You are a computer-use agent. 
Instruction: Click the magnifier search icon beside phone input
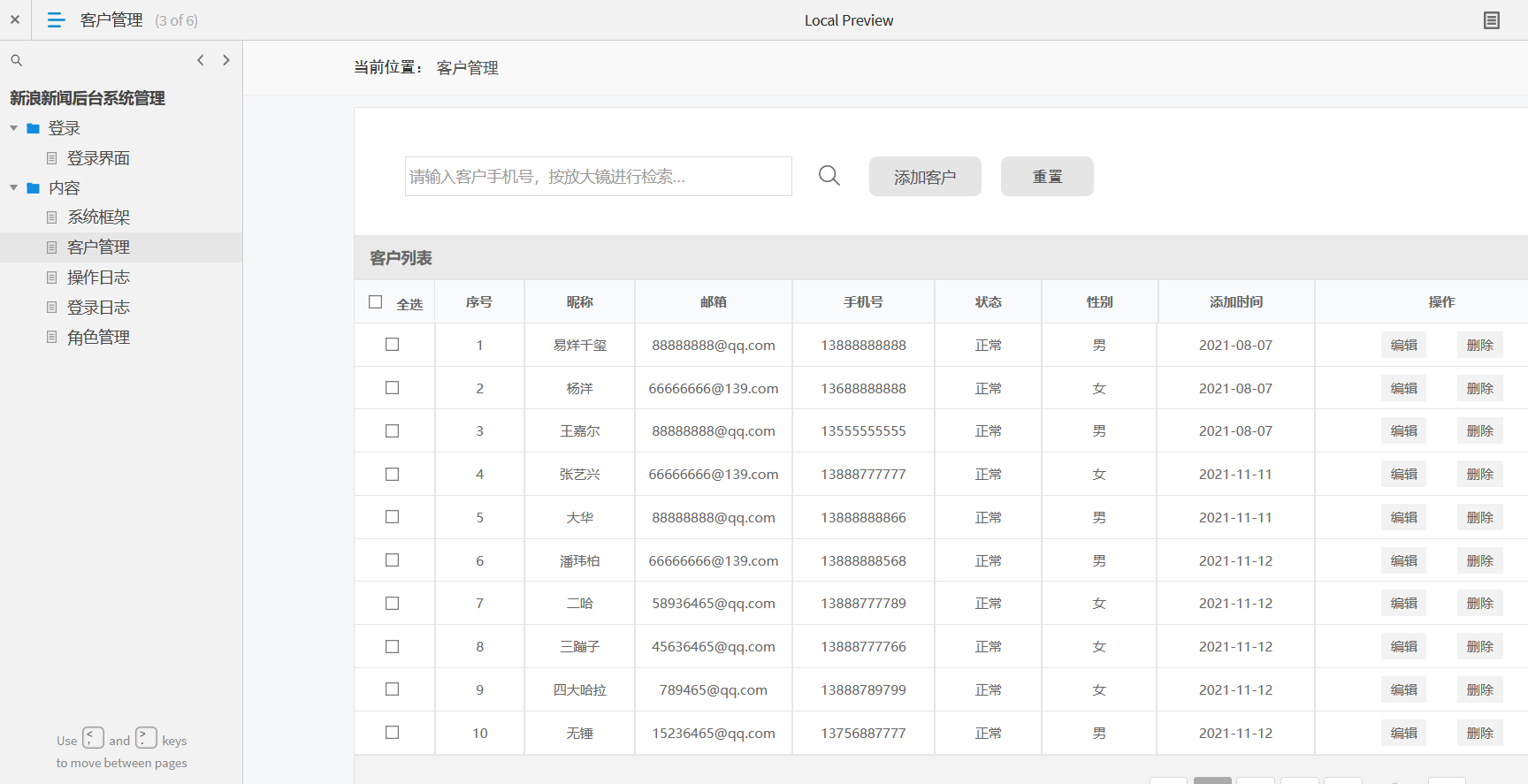[829, 176]
